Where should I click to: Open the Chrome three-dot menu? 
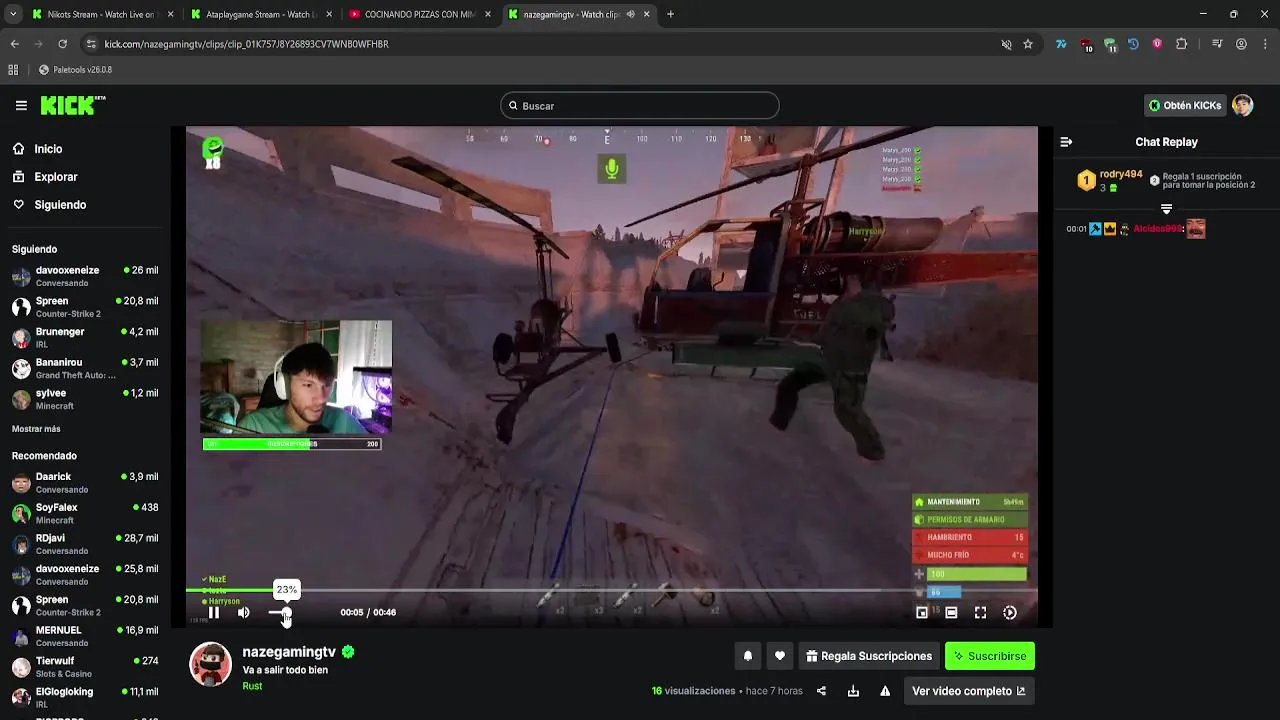(1264, 44)
